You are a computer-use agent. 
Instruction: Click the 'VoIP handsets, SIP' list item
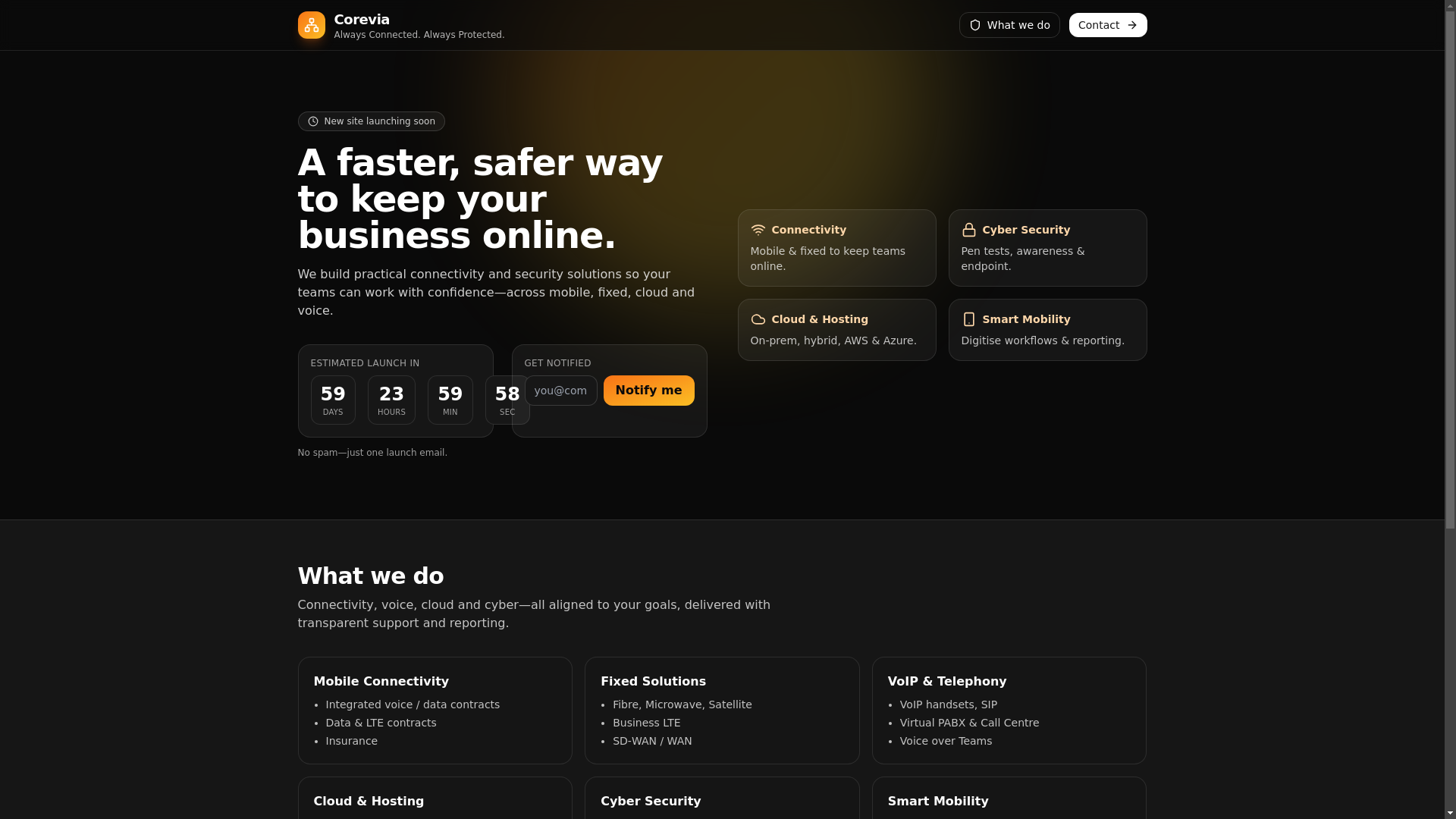(949, 704)
